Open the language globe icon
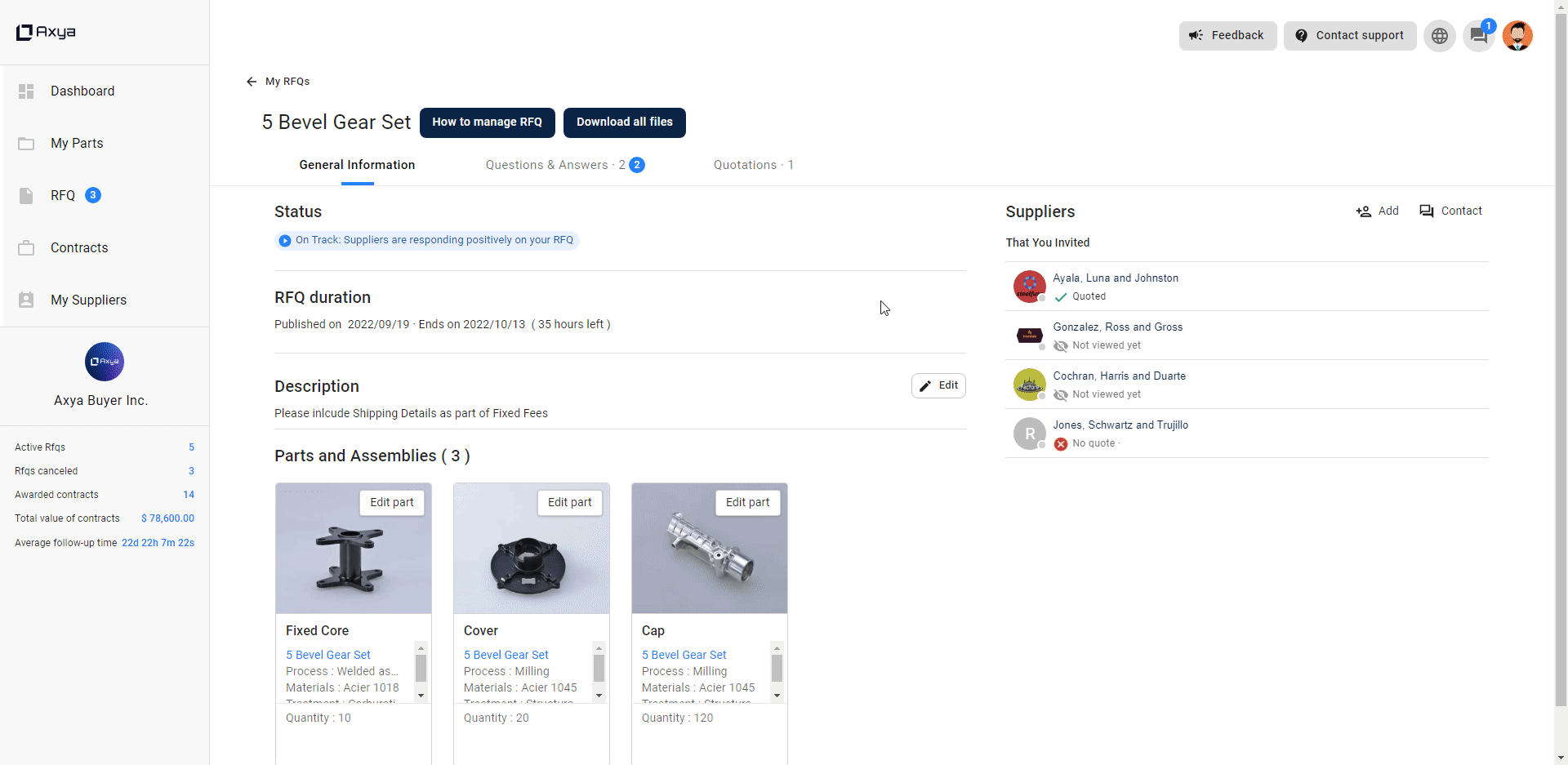The height and width of the screenshot is (765, 1568). coord(1439,36)
